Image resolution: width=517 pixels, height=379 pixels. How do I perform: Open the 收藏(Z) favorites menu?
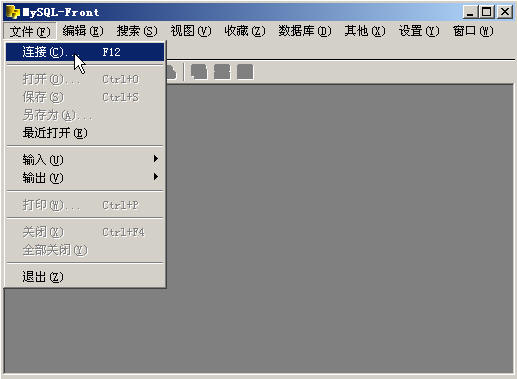coord(245,31)
